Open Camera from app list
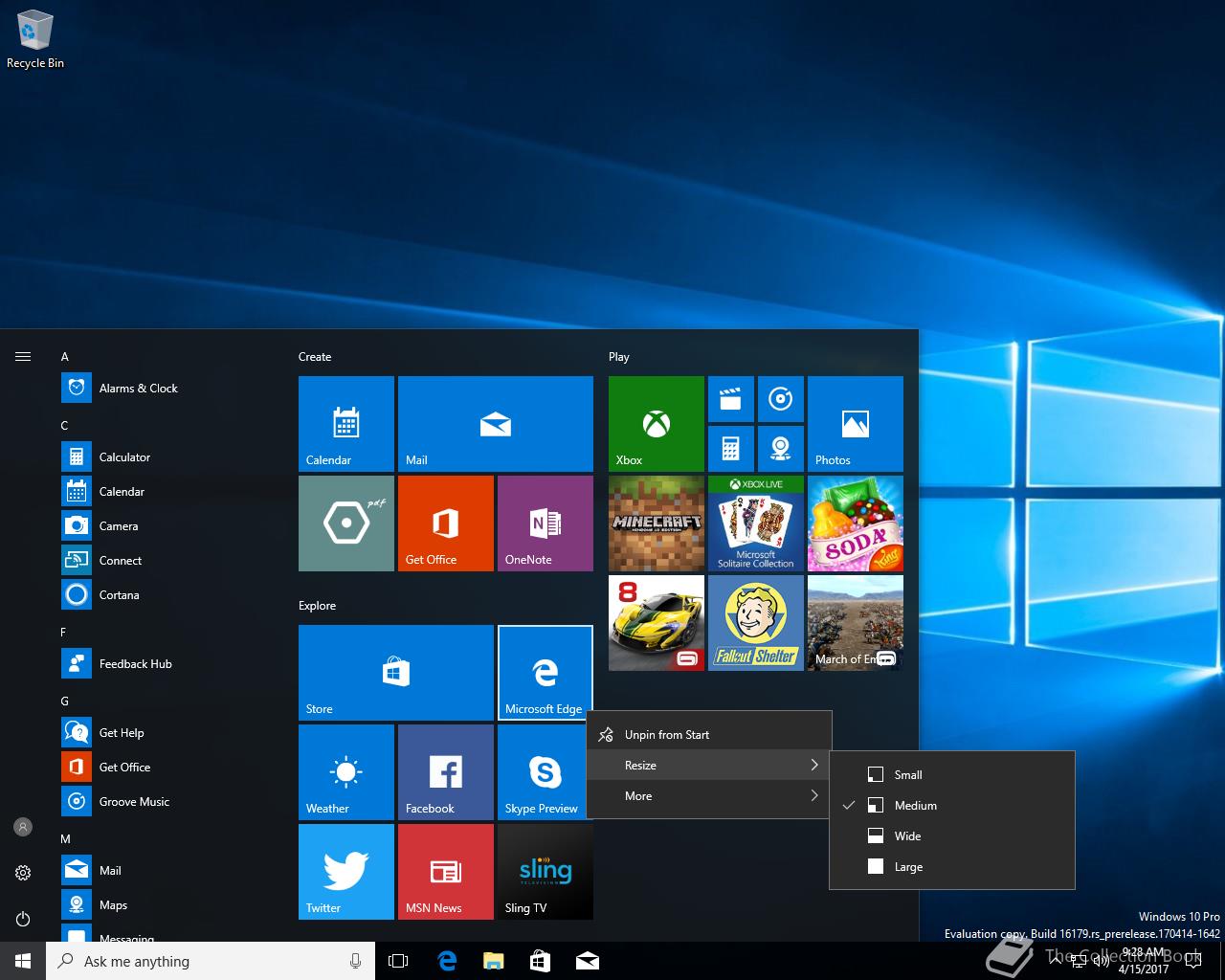1225x980 pixels. [x=167, y=526]
